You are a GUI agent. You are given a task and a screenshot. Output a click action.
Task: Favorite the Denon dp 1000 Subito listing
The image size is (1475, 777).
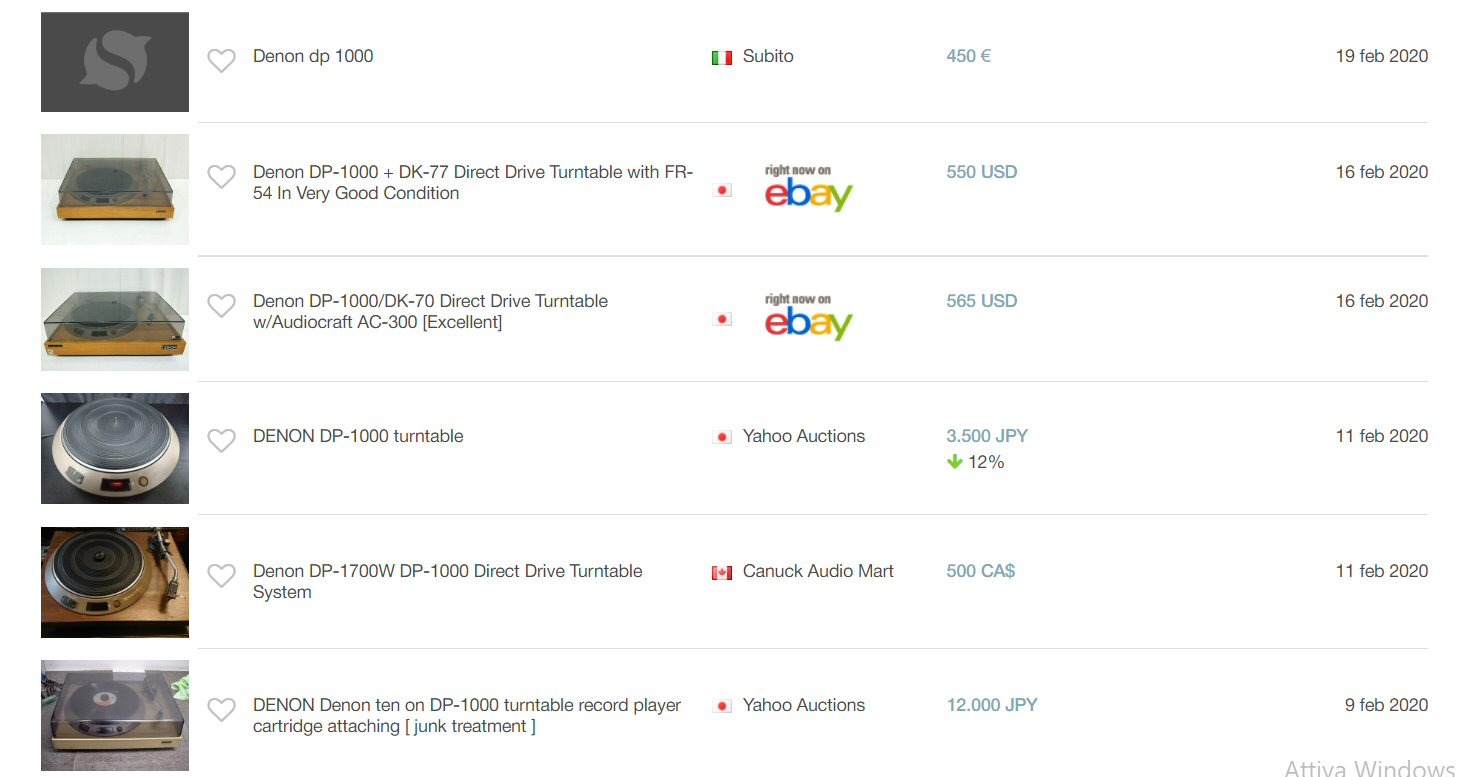221,61
